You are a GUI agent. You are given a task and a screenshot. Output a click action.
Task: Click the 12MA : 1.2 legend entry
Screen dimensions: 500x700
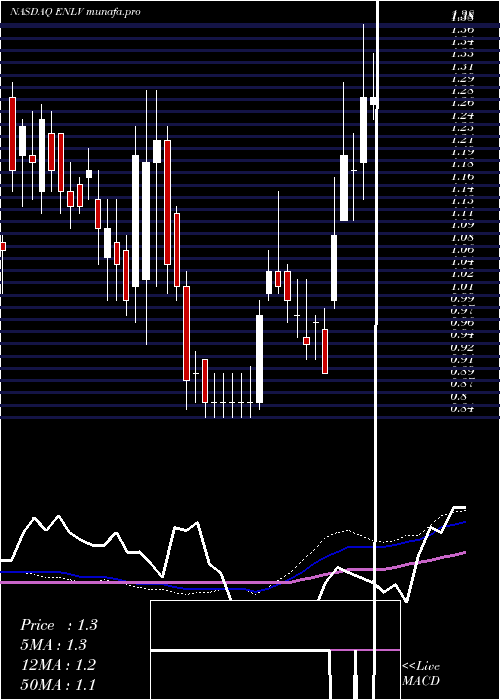point(58,665)
